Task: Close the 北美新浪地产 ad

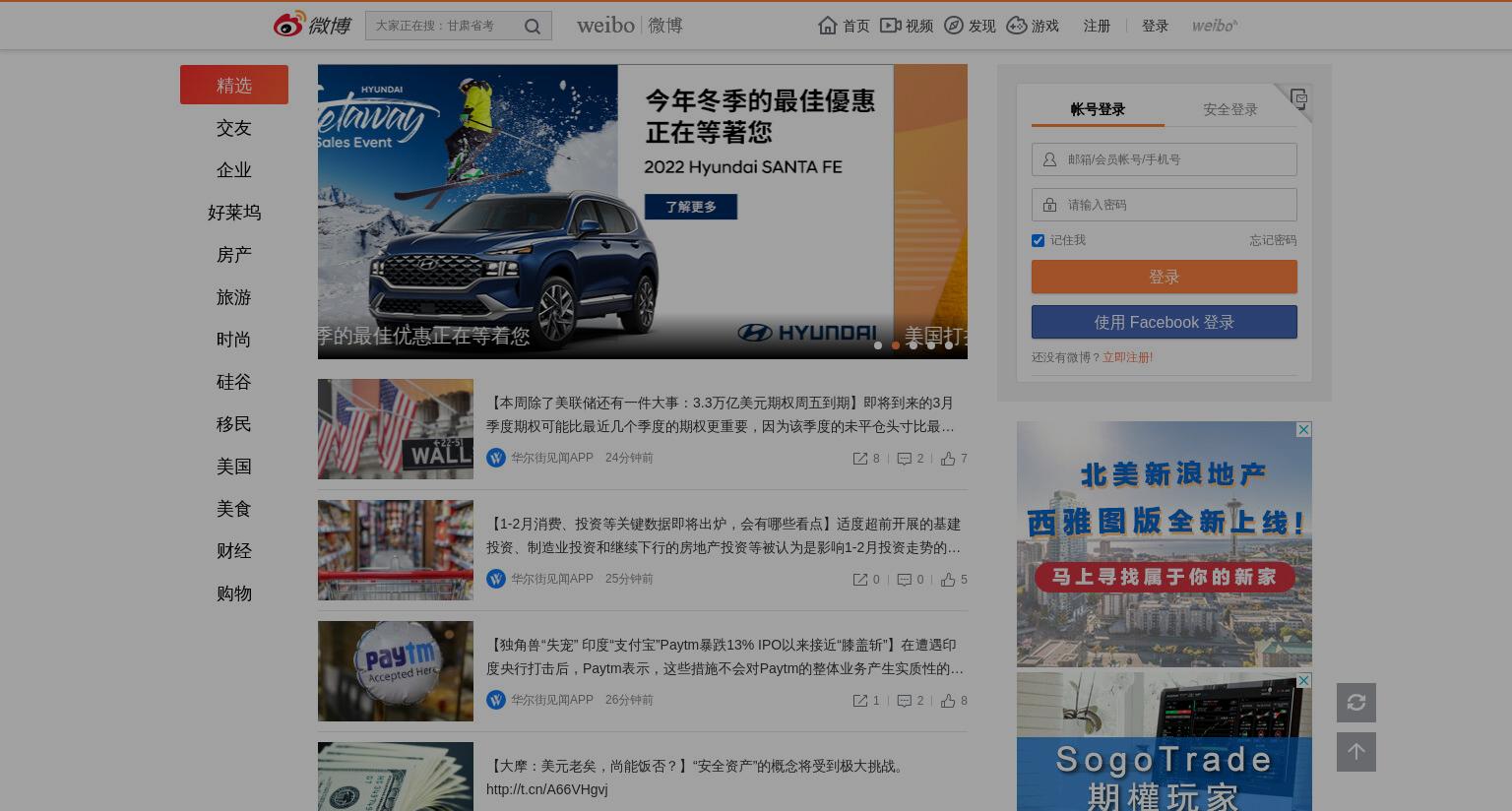Action: 1303,430
